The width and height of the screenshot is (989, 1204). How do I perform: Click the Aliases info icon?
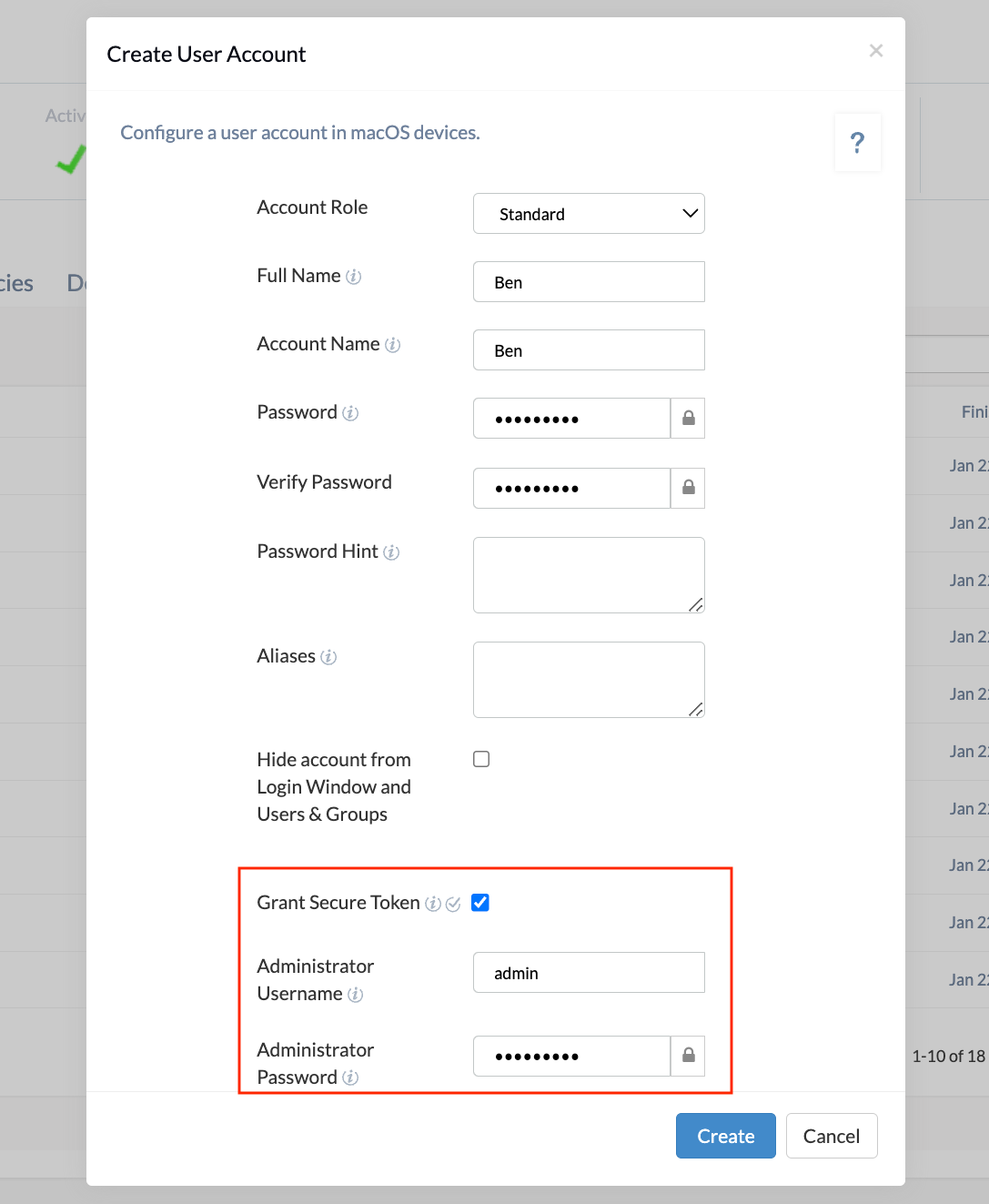pyautogui.click(x=328, y=657)
